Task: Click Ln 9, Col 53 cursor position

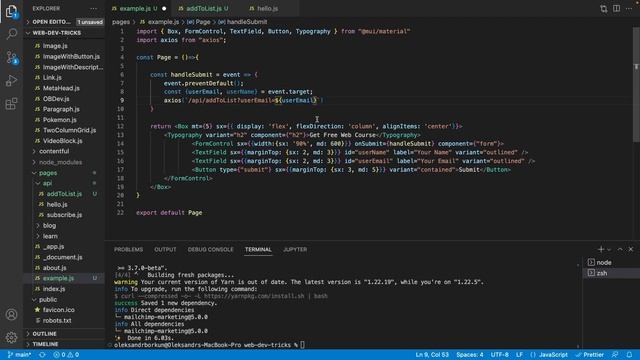Action: pos(432,355)
